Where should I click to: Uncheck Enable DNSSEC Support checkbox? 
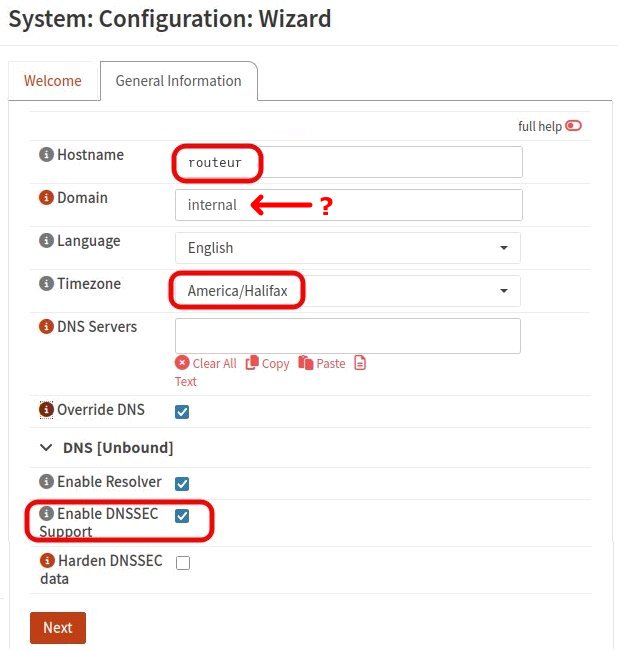click(x=182, y=516)
